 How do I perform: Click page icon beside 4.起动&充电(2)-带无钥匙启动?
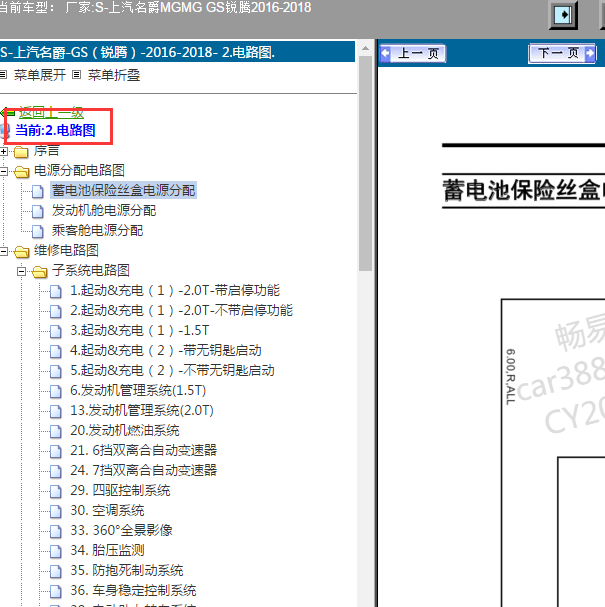(56, 352)
